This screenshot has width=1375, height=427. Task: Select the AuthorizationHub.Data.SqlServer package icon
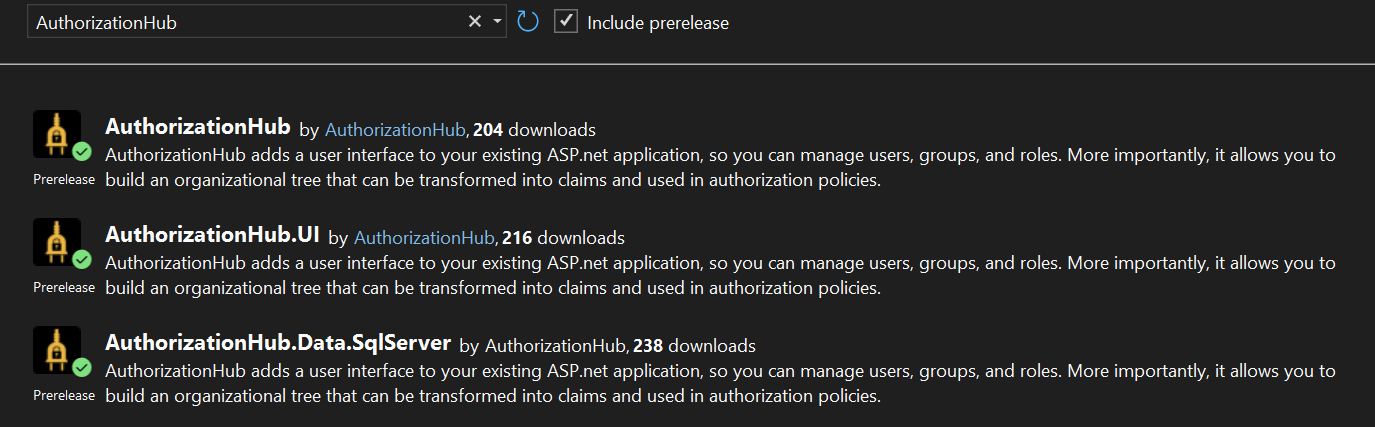57,350
